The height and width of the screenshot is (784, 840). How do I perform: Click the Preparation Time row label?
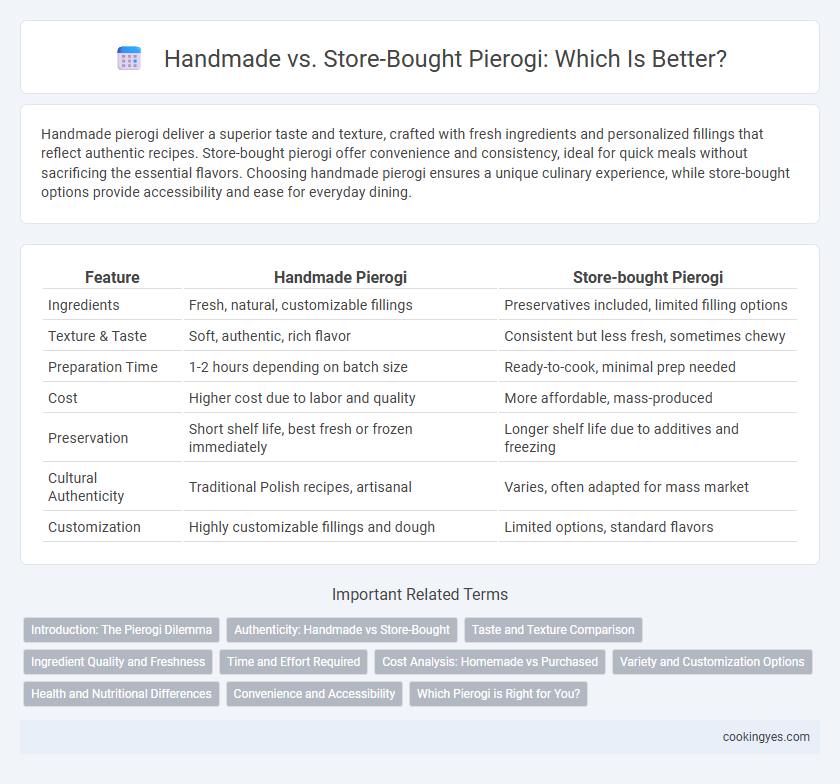[x=103, y=367]
